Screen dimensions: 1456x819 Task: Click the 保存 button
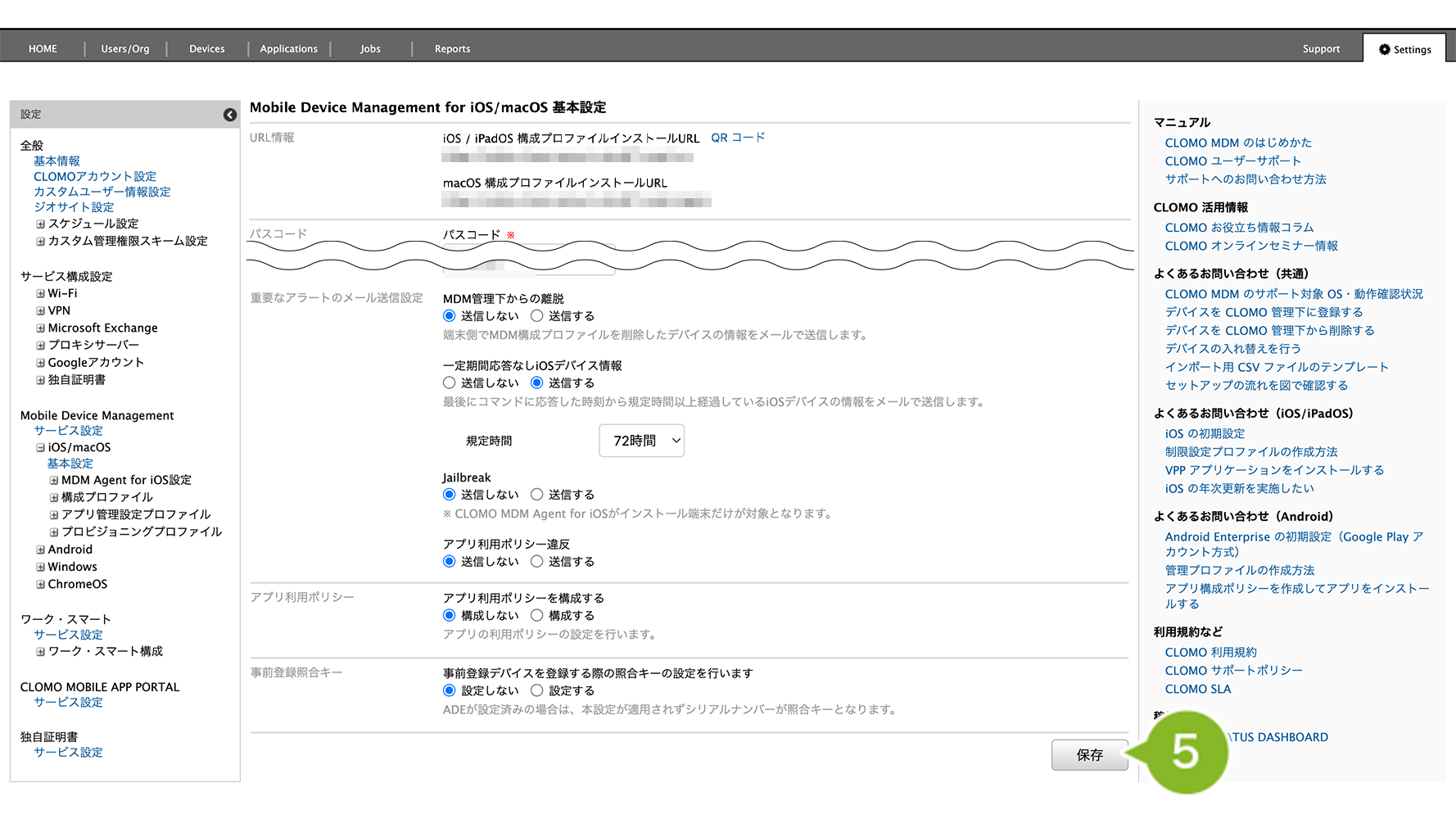pyautogui.click(x=1089, y=755)
